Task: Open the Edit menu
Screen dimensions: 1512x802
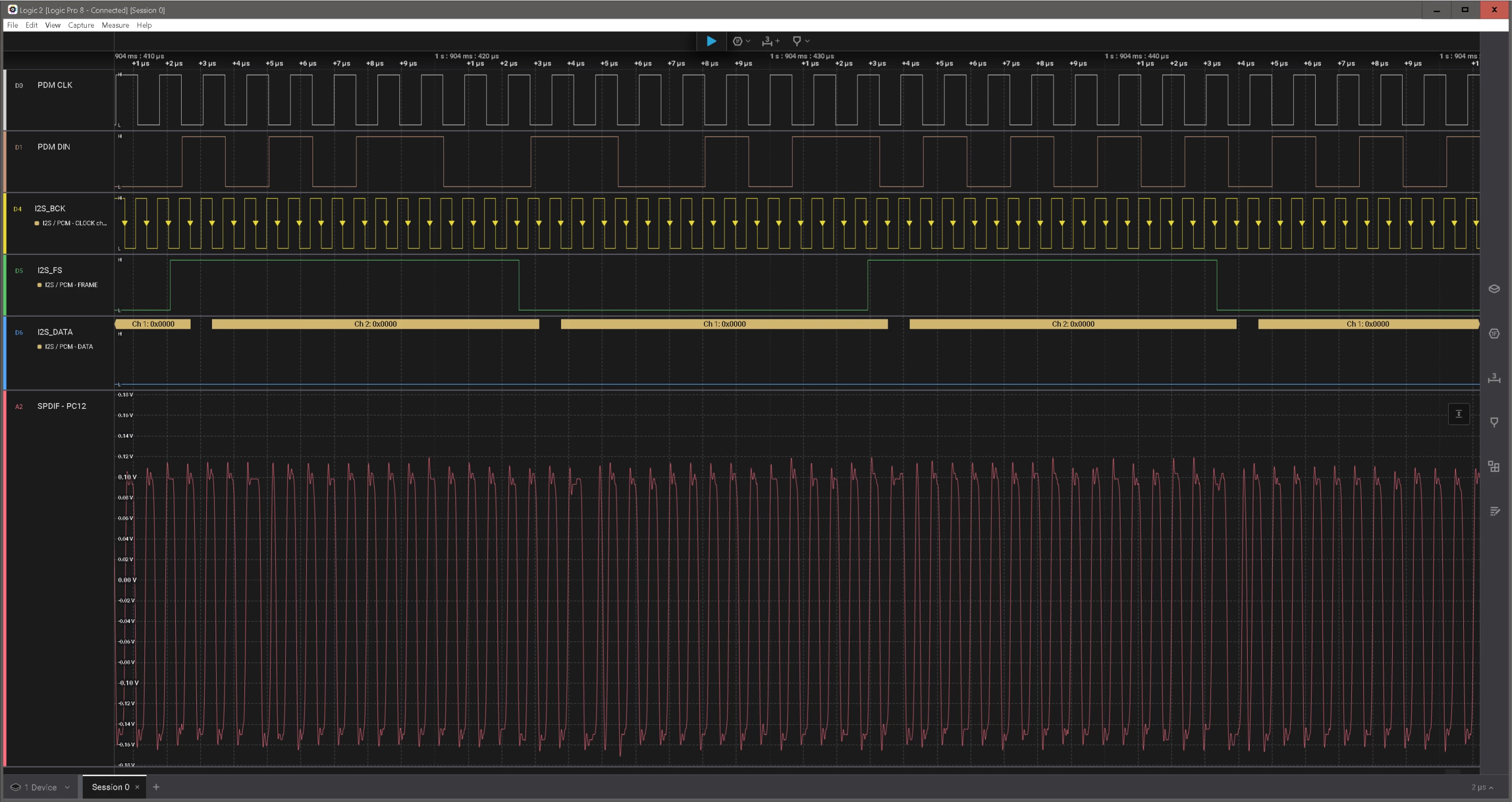Action: click(32, 25)
